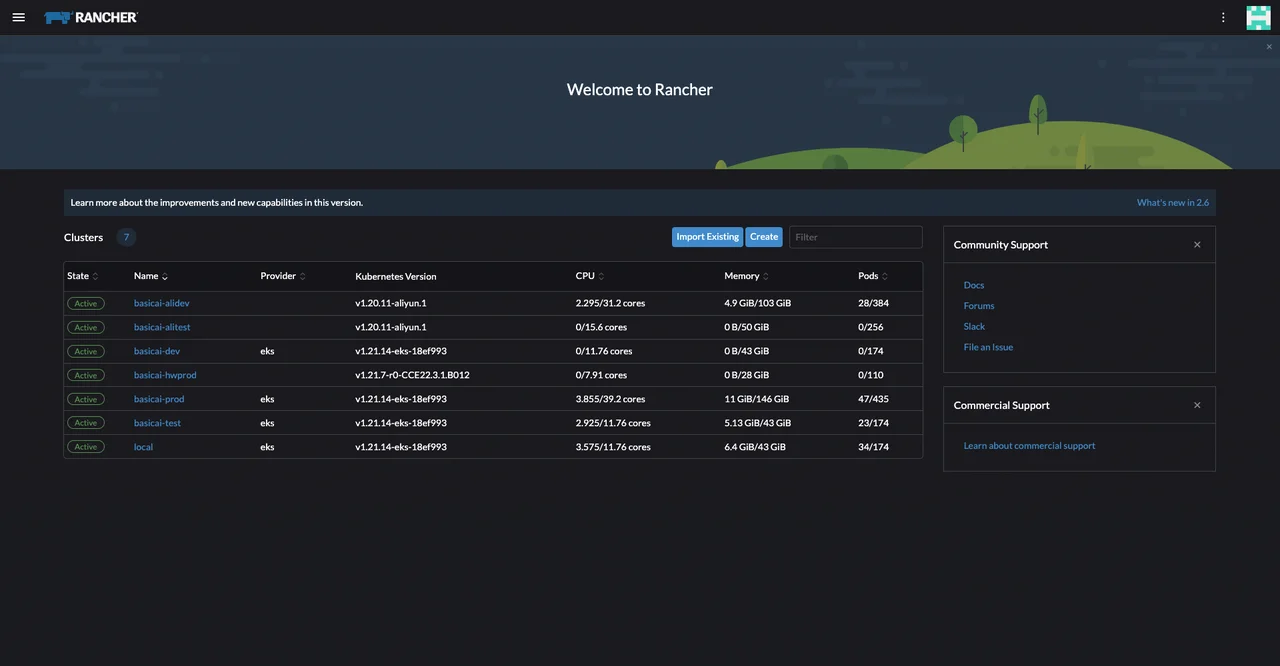Focus the cluster Filter input field
Viewport: 1280px width, 666px height.
click(x=855, y=237)
